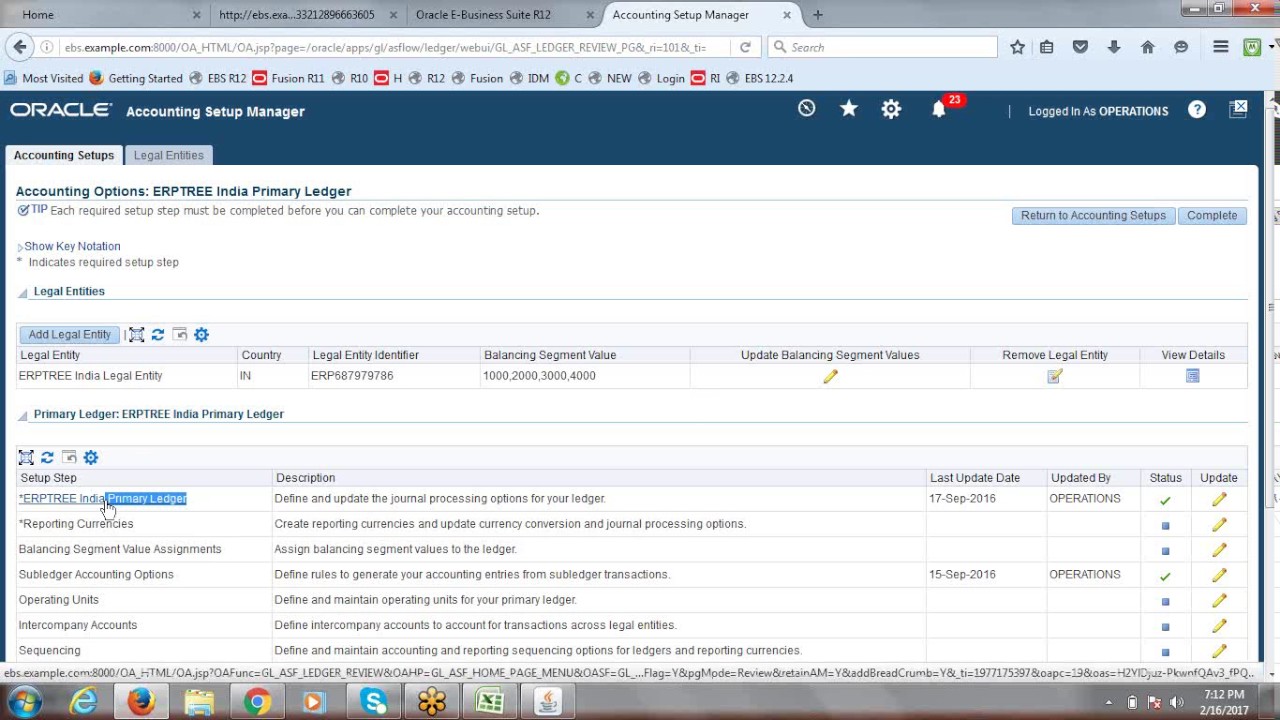Detach the Primary Ledger setup table
1280x720 pixels.
pos(26,457)
